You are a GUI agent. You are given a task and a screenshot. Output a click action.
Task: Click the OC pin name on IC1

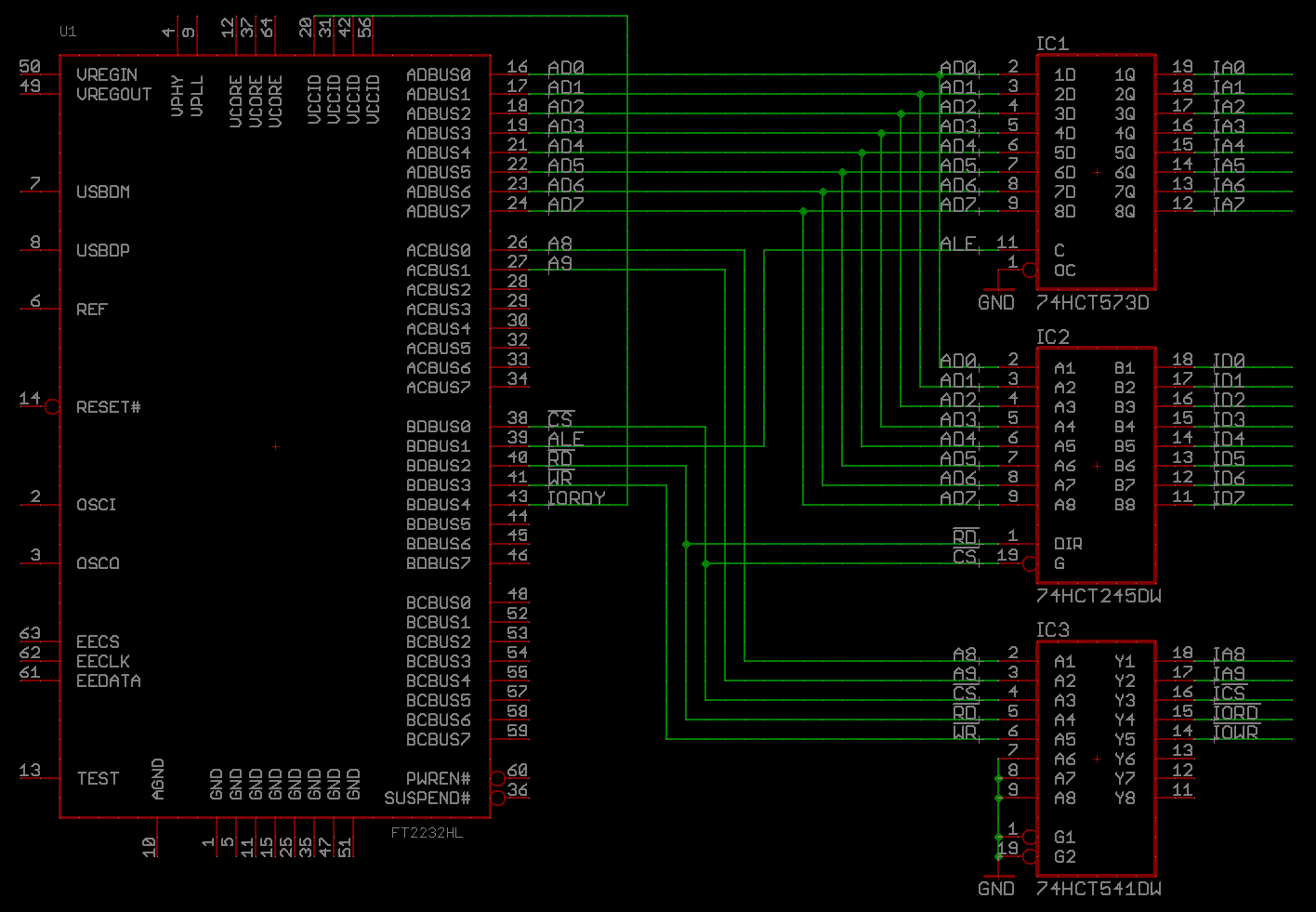[1065, 270]
